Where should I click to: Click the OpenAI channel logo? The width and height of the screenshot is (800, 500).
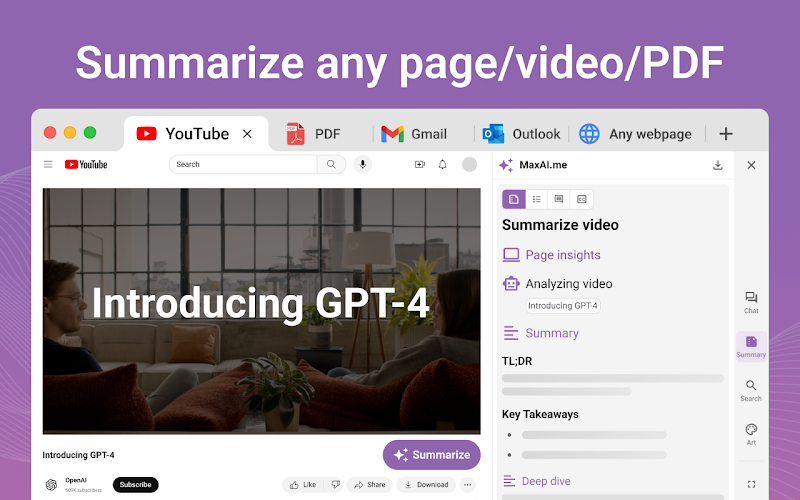[x=51, y=485]
